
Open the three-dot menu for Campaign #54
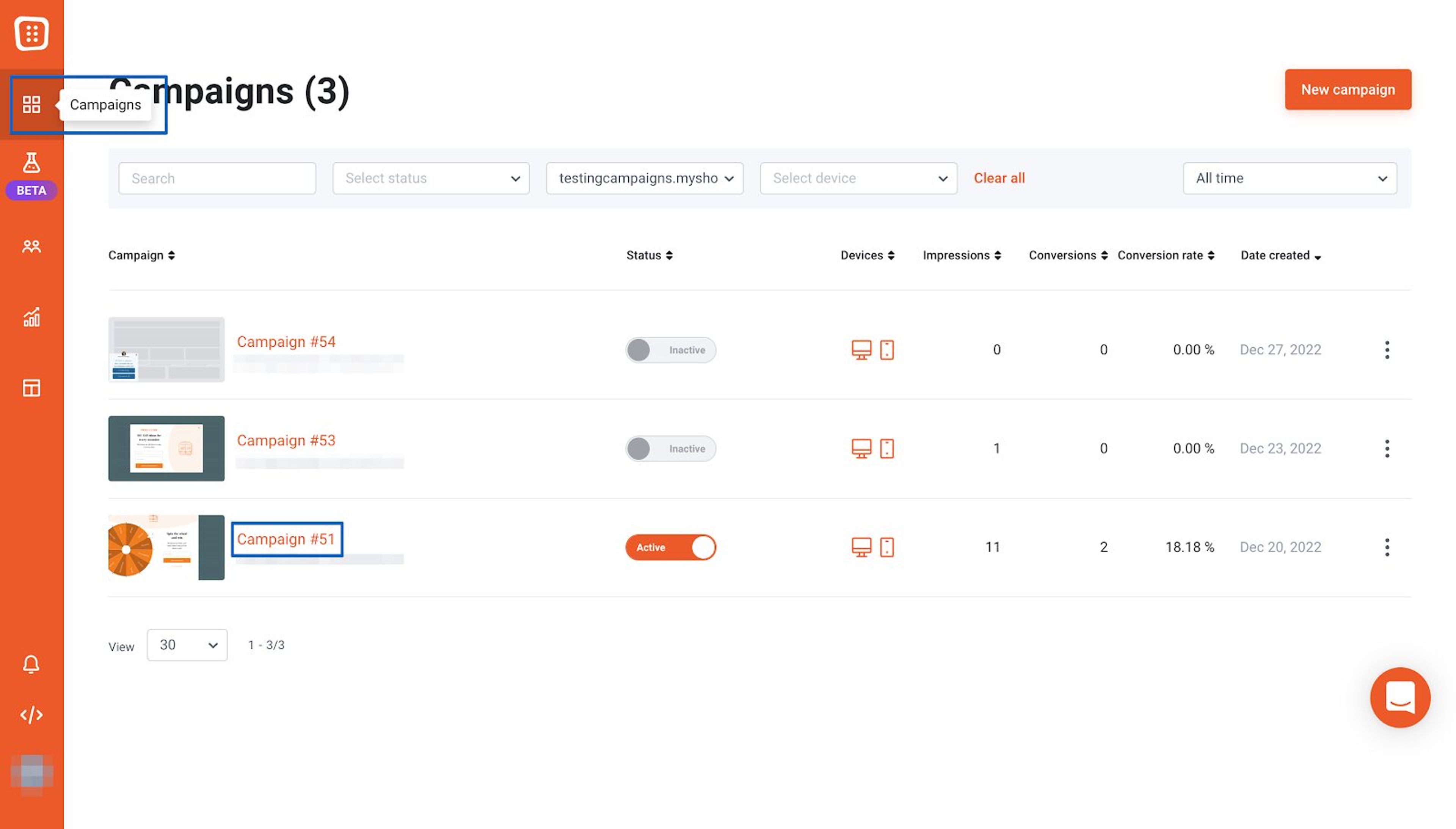(1387, 350)
